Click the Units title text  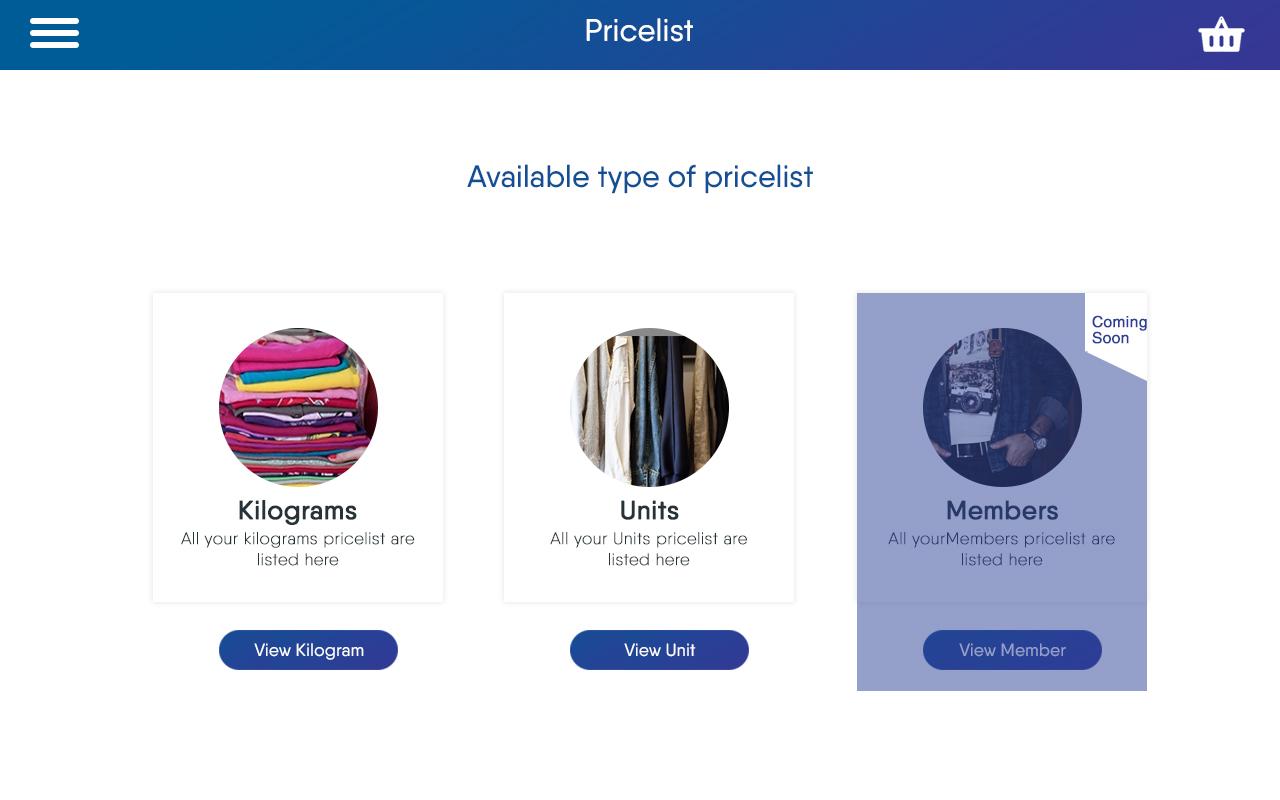pyautogui.click(x=649, y=510)
